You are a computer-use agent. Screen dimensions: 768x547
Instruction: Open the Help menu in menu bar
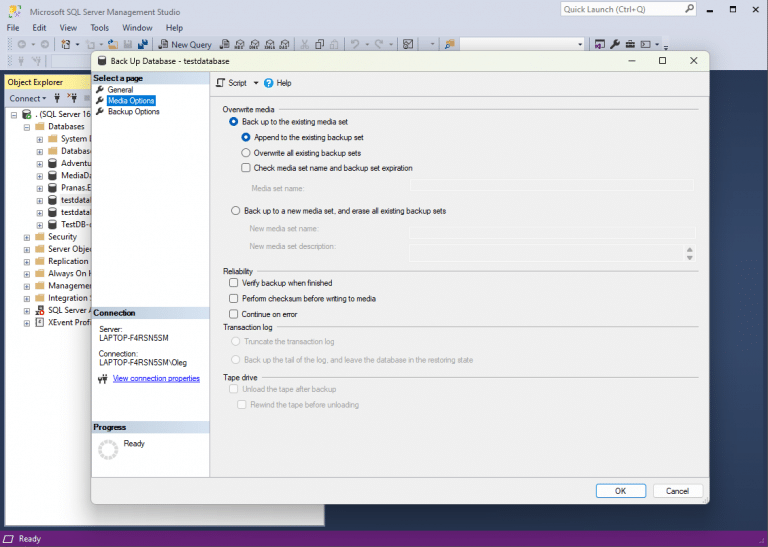tap(174, 28)
